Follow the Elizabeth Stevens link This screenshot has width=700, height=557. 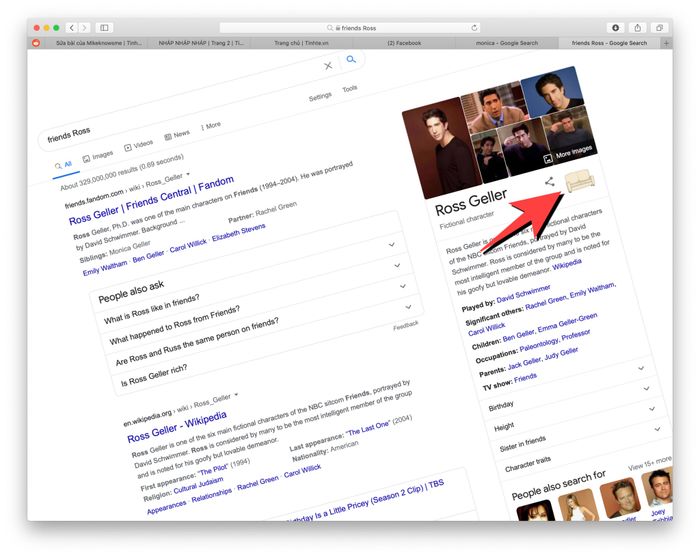coord(238,232)
